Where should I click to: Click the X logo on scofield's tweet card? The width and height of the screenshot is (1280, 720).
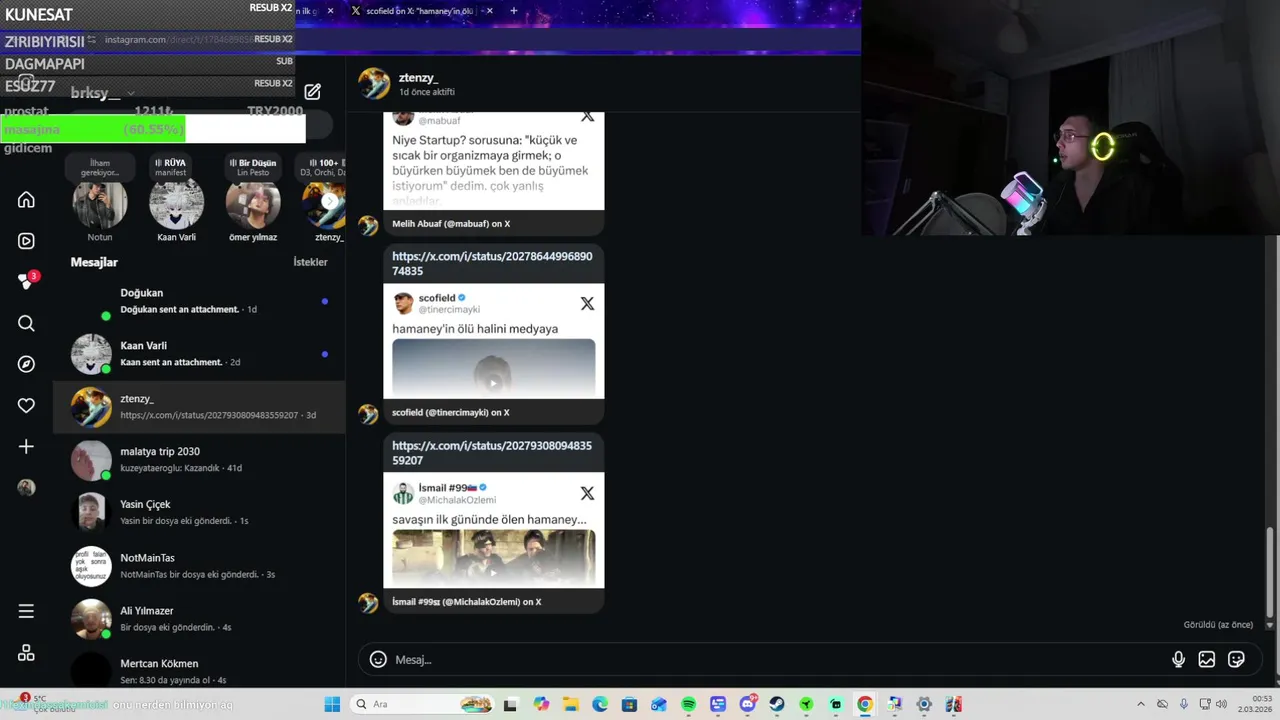(x=587, y=303)
